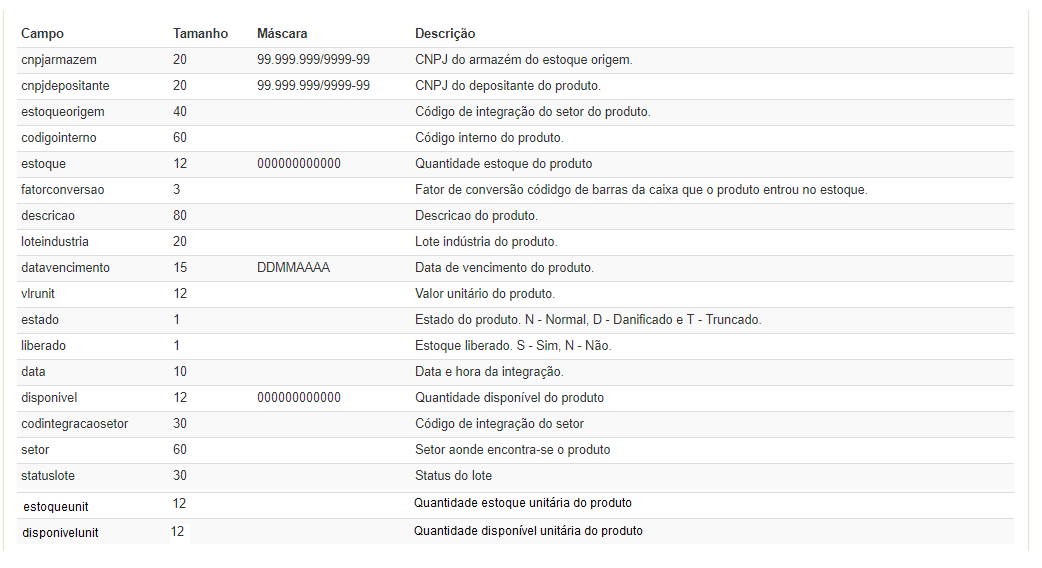The image size is (1042, 568).
Task: Click the codintegracaosetor field cell
Action: click(x=74, y=424)
